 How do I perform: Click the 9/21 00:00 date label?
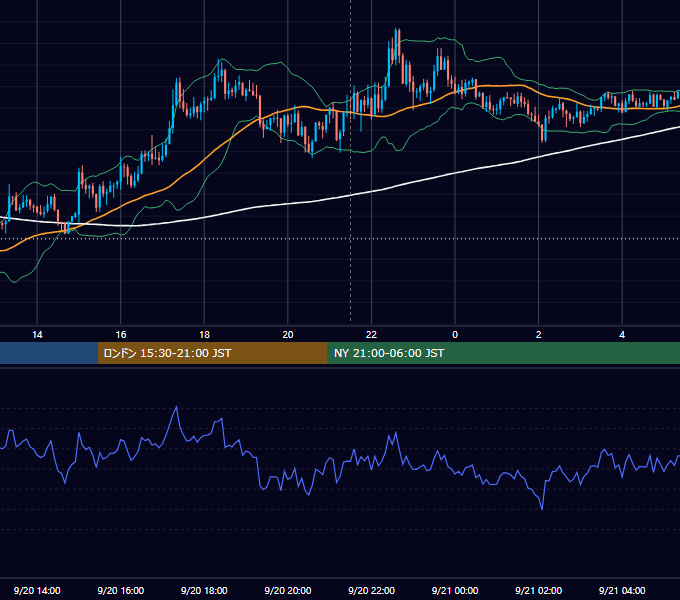click(455, 590)
